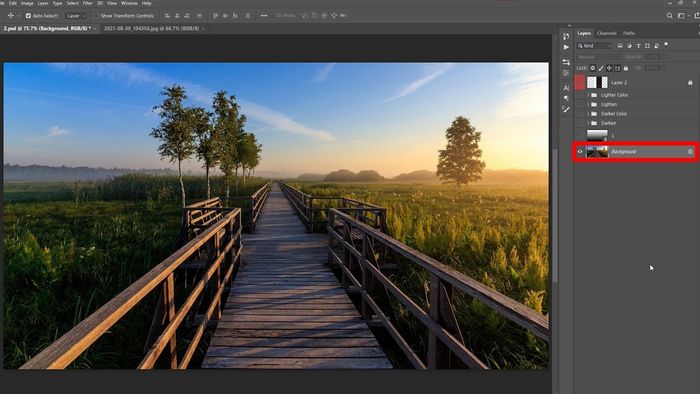700x394 pixels.
Task: Open the Layer menu
Action: click(x=43, y=3)
